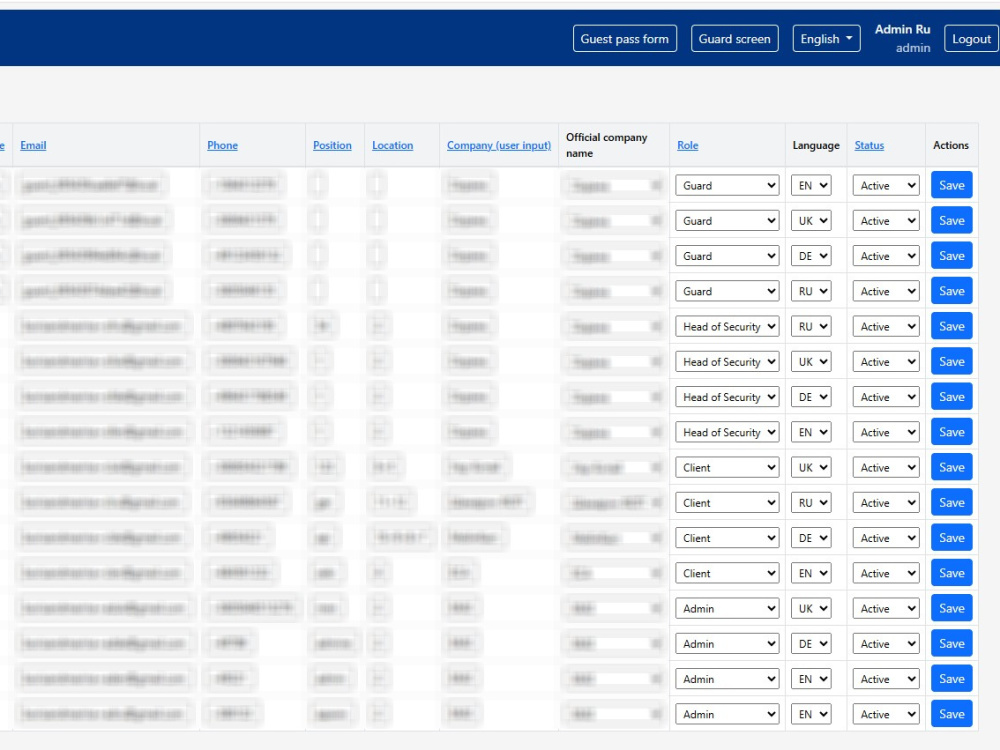Sort table by Phone column
The height and width of the screenshot is (750, 1000).
(x=222, y=145)
